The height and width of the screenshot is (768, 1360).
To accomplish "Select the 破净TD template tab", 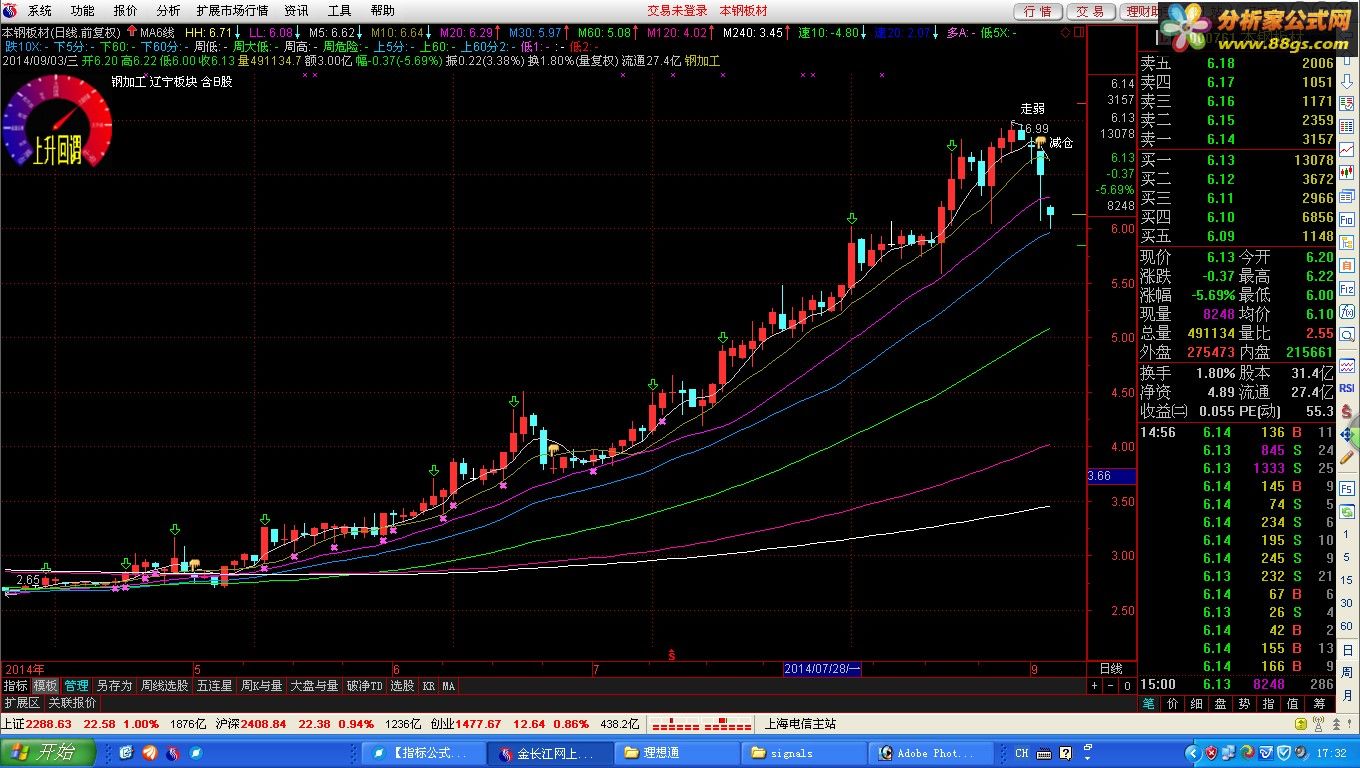I will click(x=364, y=686).
